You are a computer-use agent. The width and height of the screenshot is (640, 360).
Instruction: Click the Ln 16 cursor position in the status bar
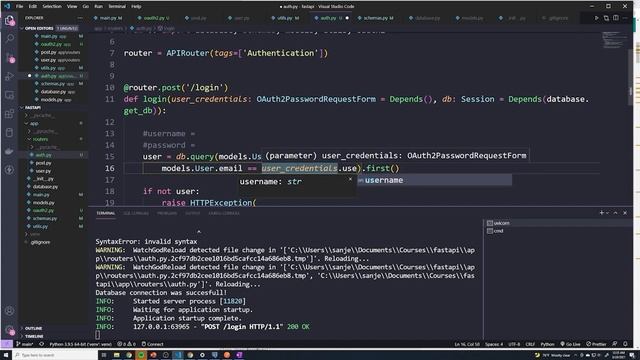(x=467, y=344)
